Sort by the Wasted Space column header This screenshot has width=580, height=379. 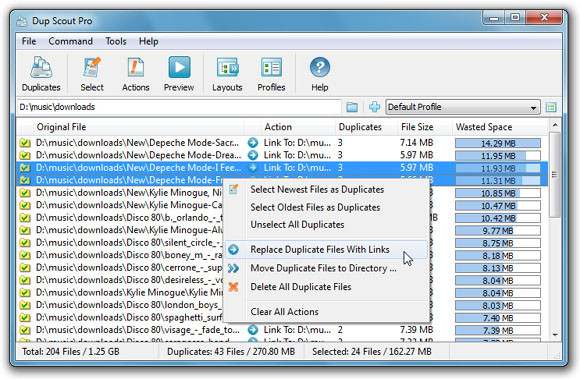click(x=499, y=127)
